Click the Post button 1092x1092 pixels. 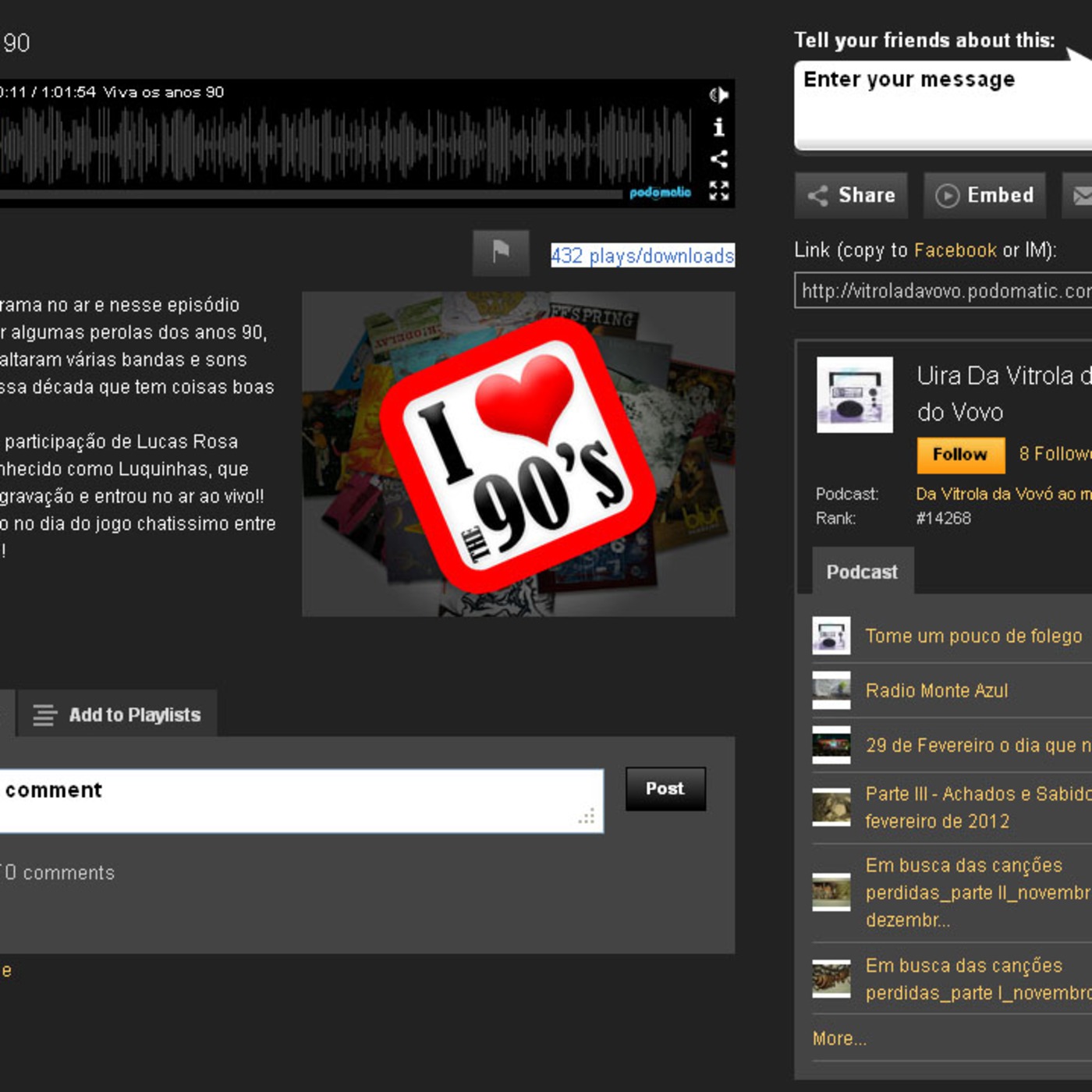pos(665,789)
